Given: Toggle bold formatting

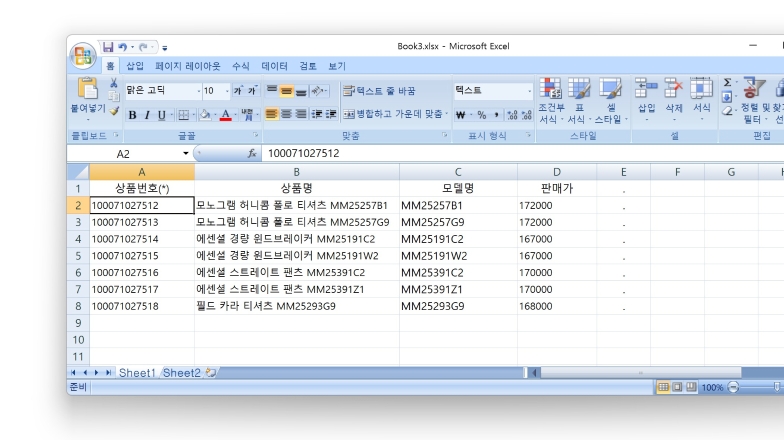Looking at the screenshot, I should (132, 115).
